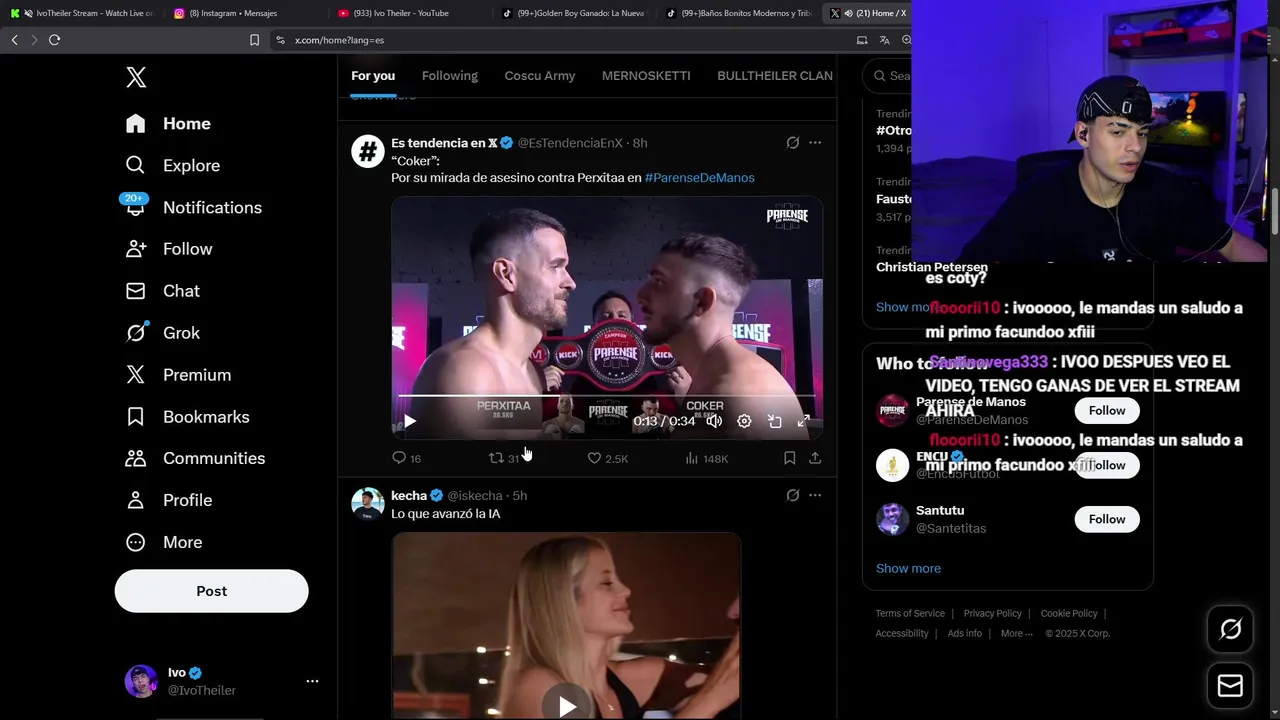Bookmark the Es tendencia post
The image size is (1280, 720).
coord(789,458)
